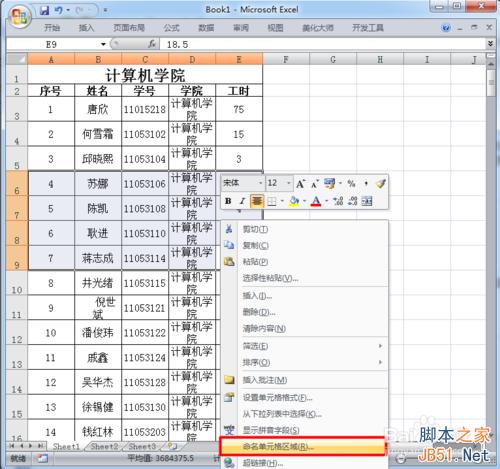Save the workbook from quick access toolbar
Image resolution: width=500 pixels, height=469 pixels.
point(44,11)
